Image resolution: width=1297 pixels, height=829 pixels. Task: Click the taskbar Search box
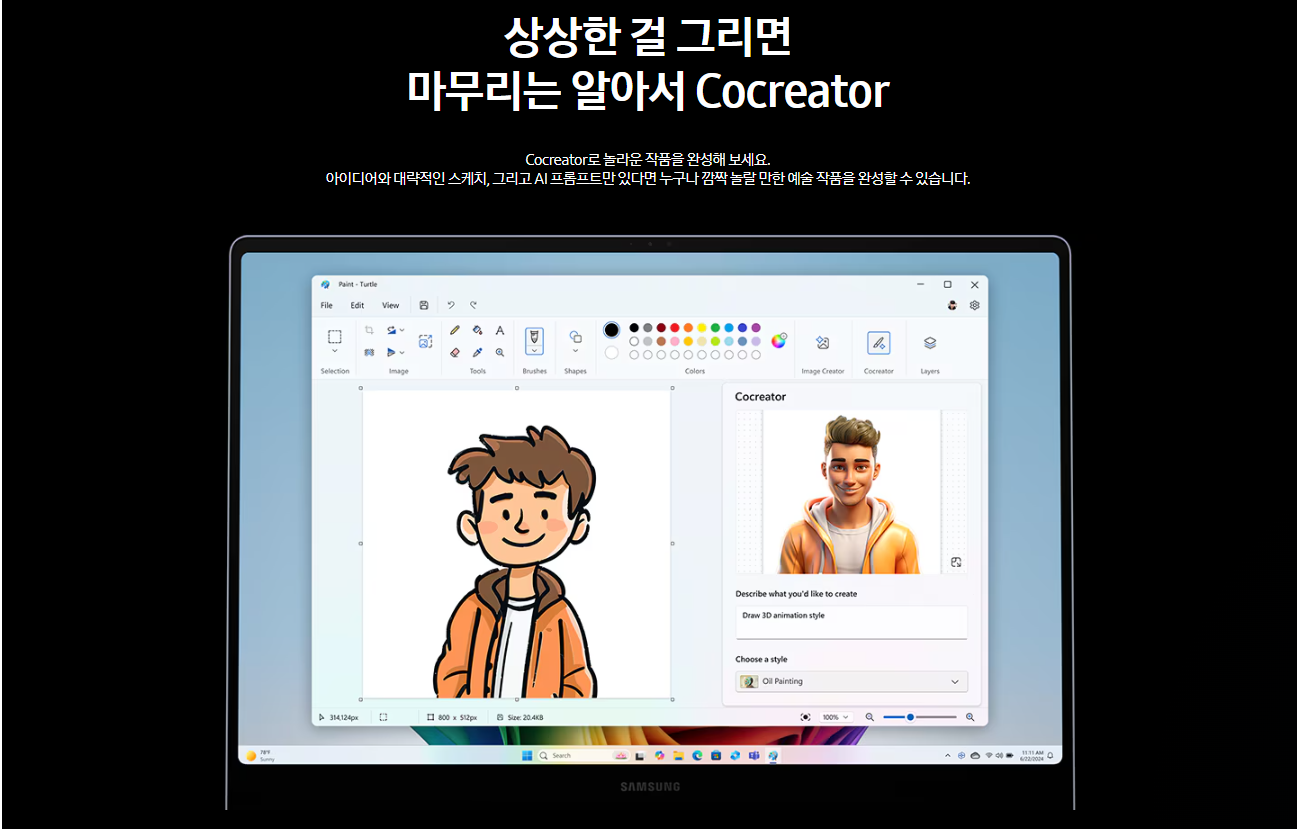point(583,756)
